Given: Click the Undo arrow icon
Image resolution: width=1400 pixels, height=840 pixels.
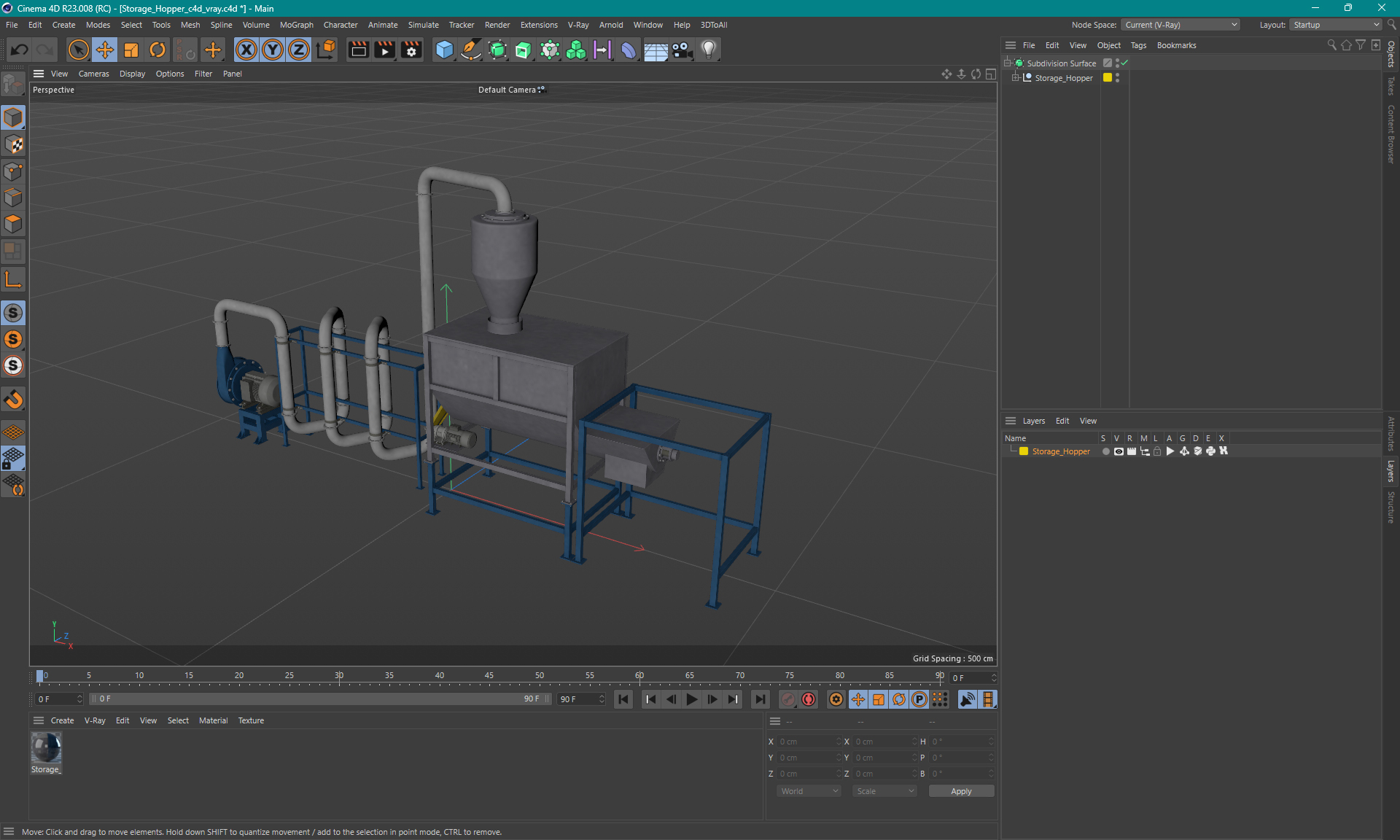Looking at the screenshot, I should [x=20, y=50].
